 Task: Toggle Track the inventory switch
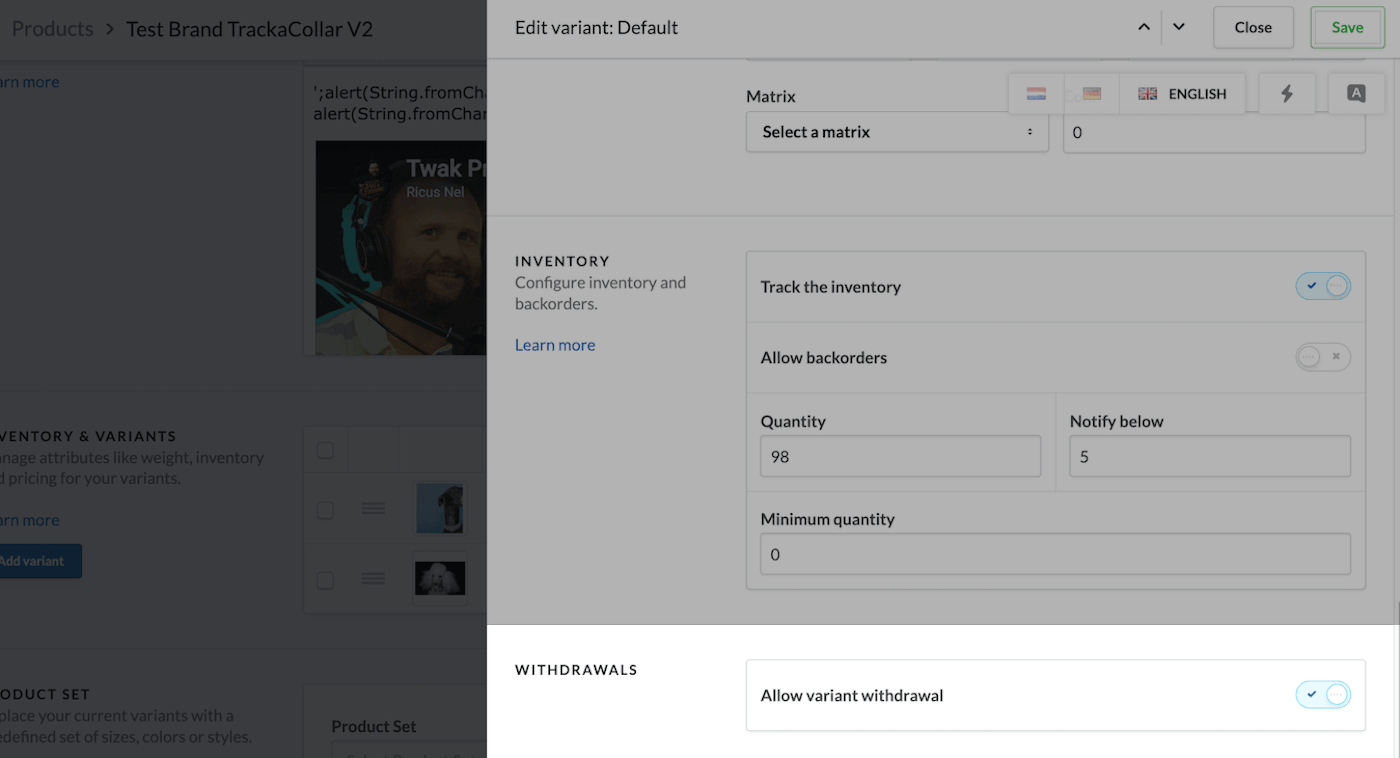pyautogui.click(x=1323, y=287)
